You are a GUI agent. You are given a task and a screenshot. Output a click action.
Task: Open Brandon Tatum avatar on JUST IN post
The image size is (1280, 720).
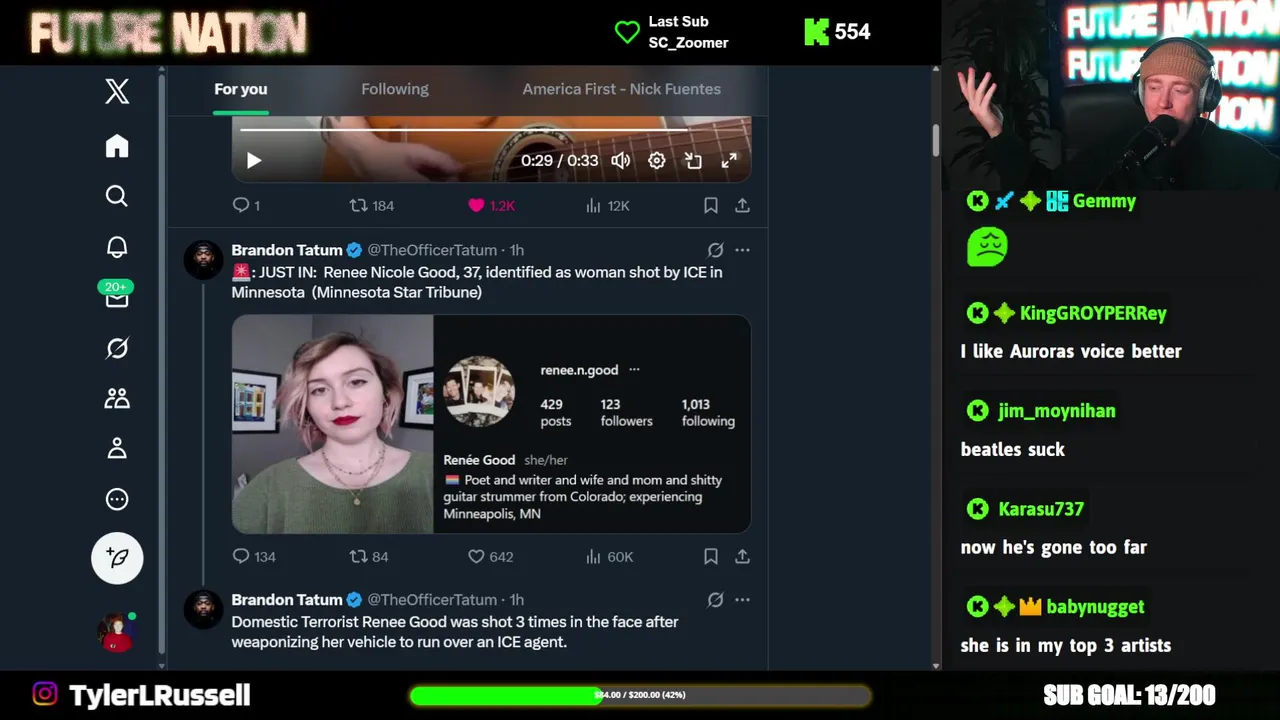(x=203, y=259)
